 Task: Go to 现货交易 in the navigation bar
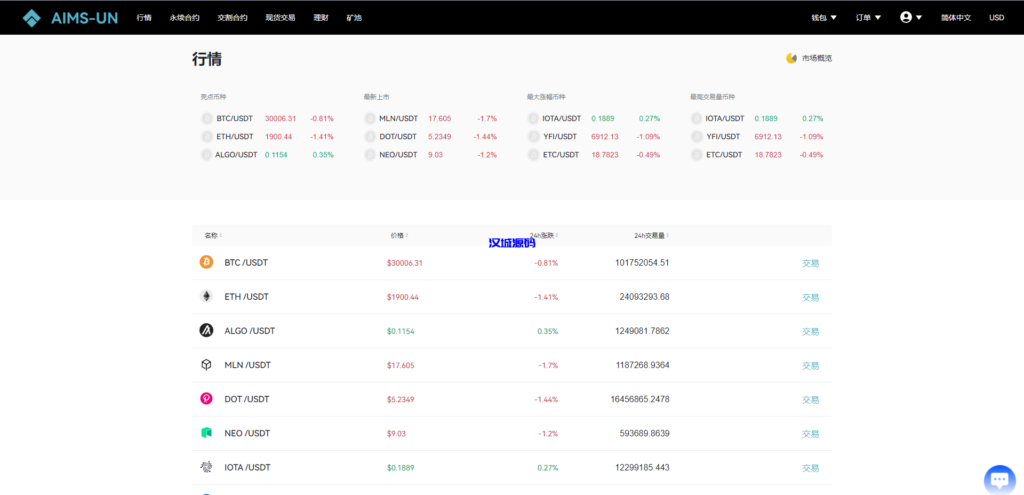coord(280,17)
